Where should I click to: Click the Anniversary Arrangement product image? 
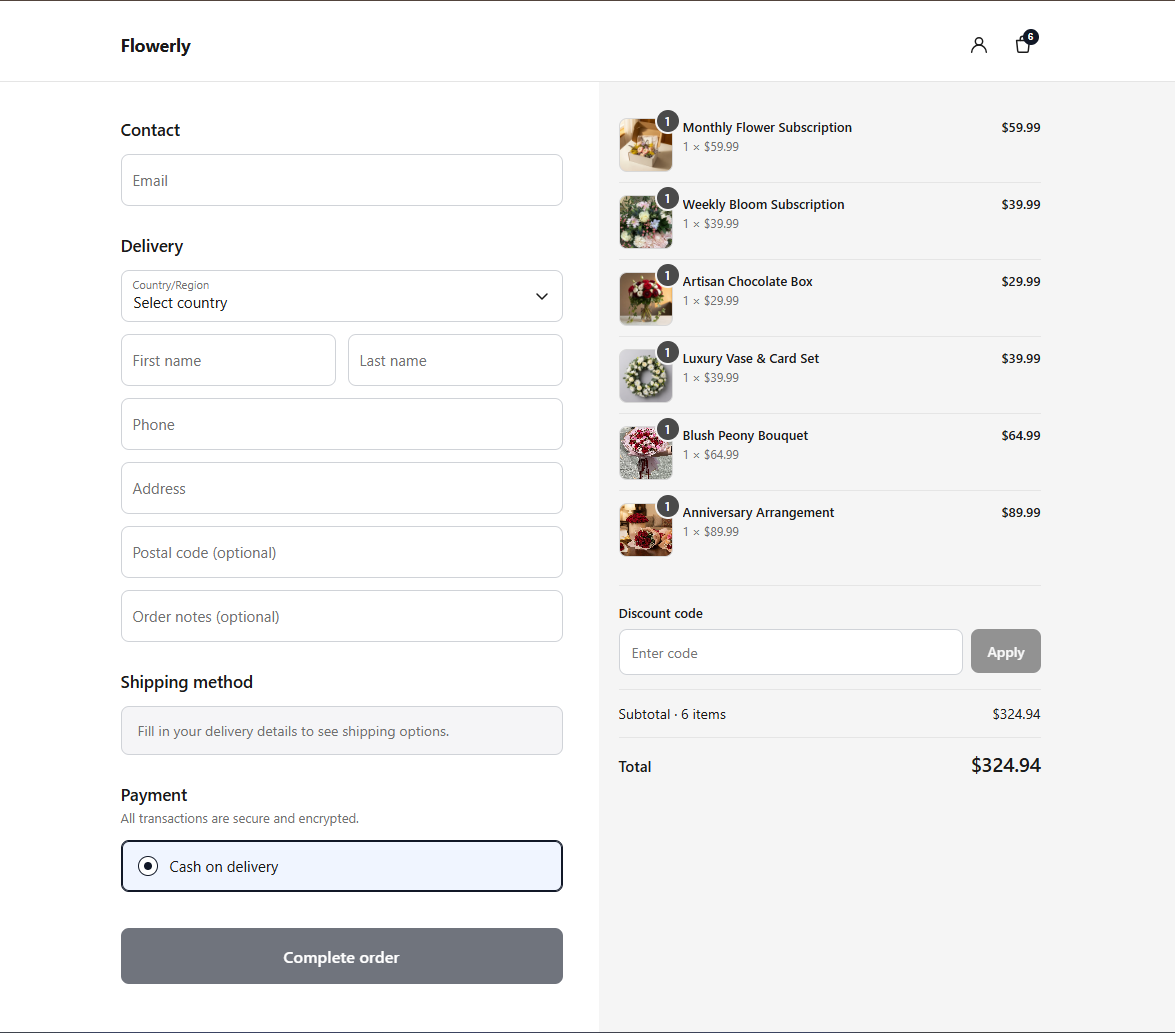(645, 530)
